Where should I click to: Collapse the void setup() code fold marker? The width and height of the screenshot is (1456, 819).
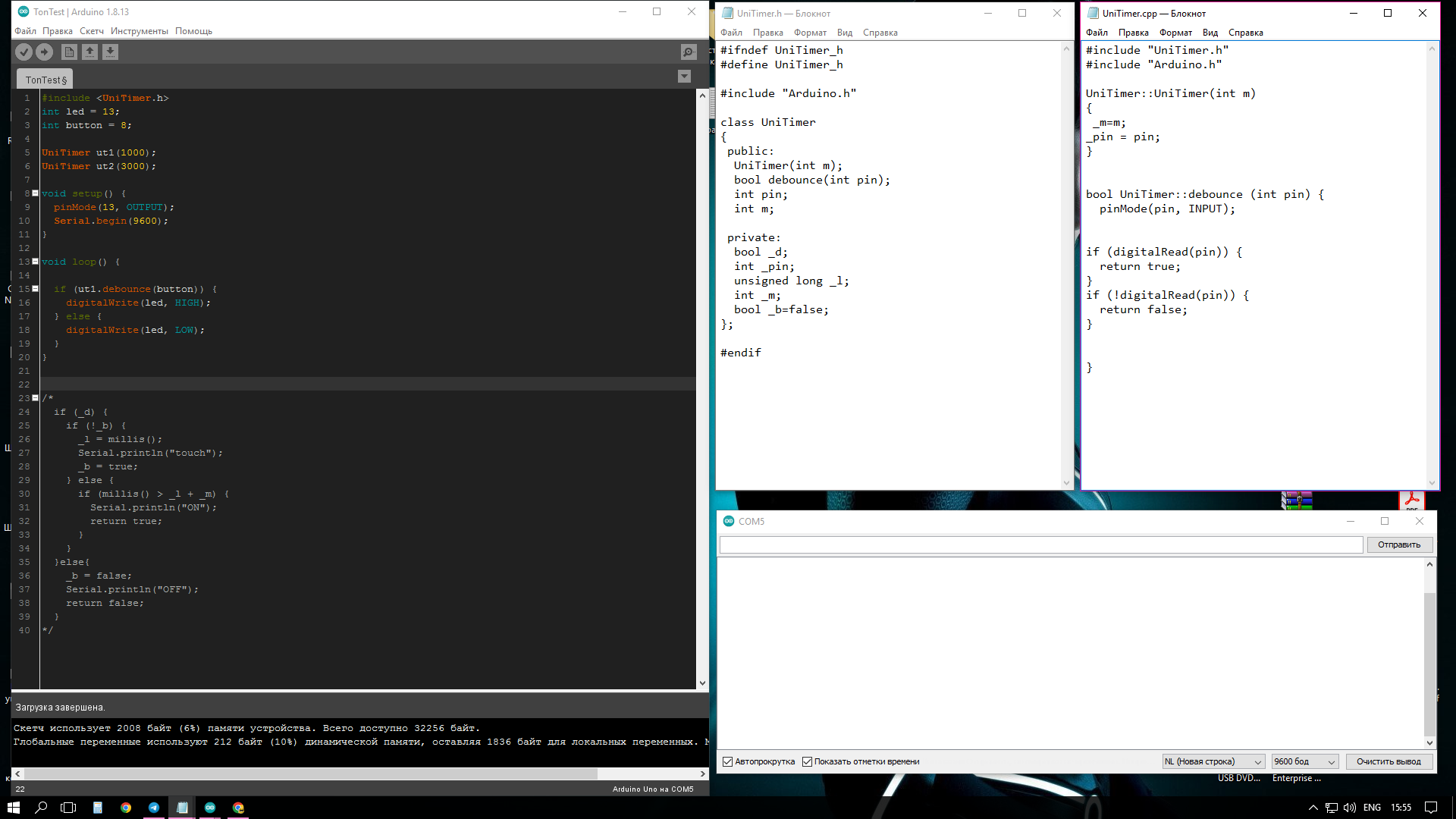click(x=35, y=193)
